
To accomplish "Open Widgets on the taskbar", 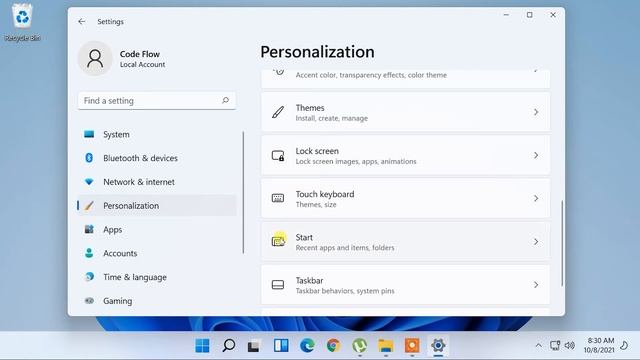I will tap(281, 346).
